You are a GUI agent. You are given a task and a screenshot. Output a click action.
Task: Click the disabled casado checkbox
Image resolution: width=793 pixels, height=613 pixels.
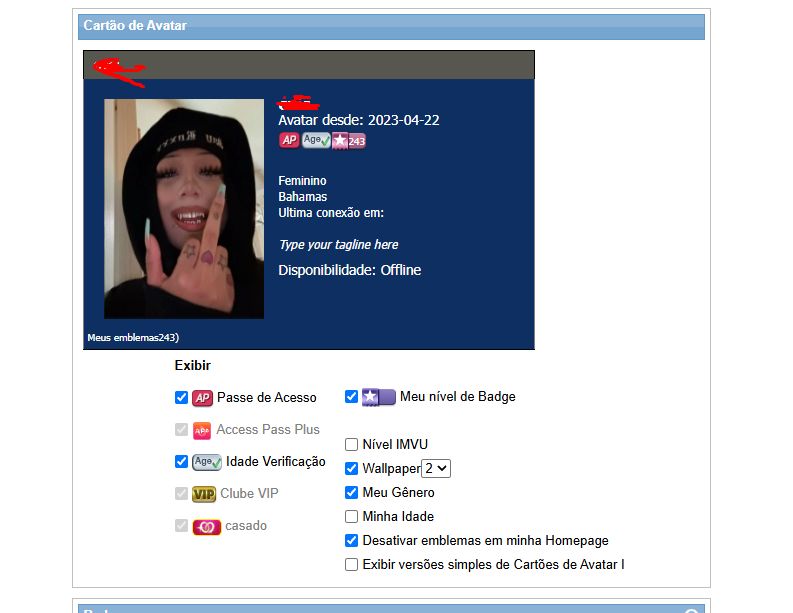click(182, 526)
